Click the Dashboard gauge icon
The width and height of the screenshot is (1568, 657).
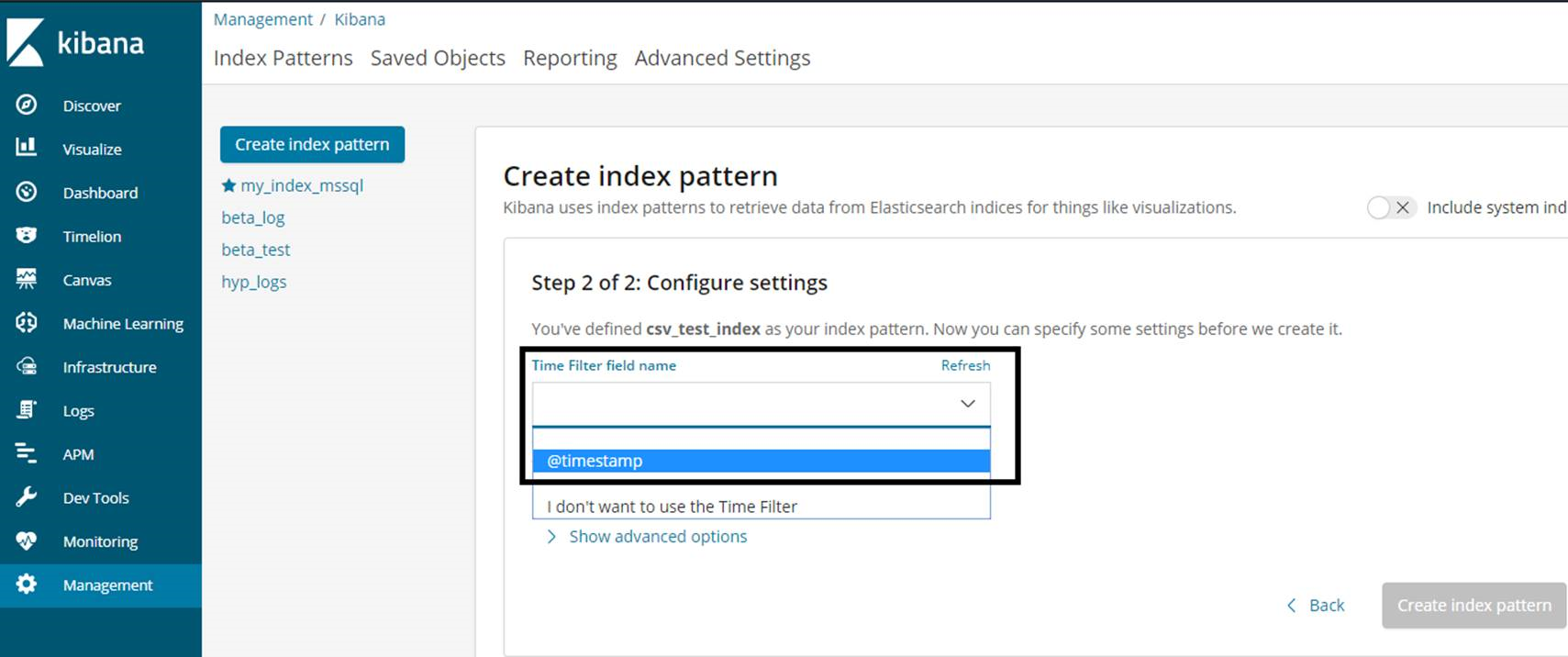coord(27,192)
